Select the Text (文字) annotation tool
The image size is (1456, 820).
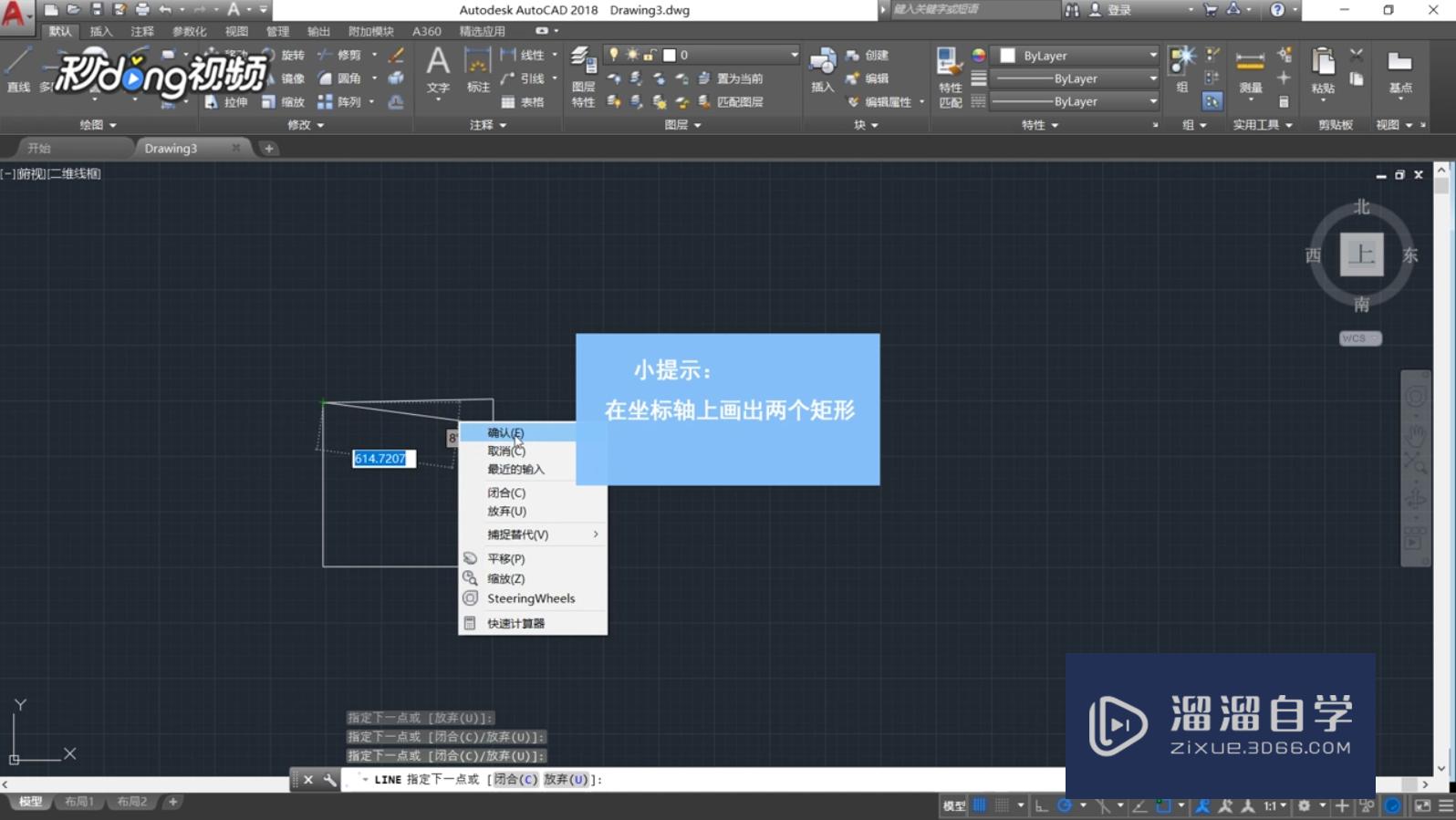click(x=438, y=71)
